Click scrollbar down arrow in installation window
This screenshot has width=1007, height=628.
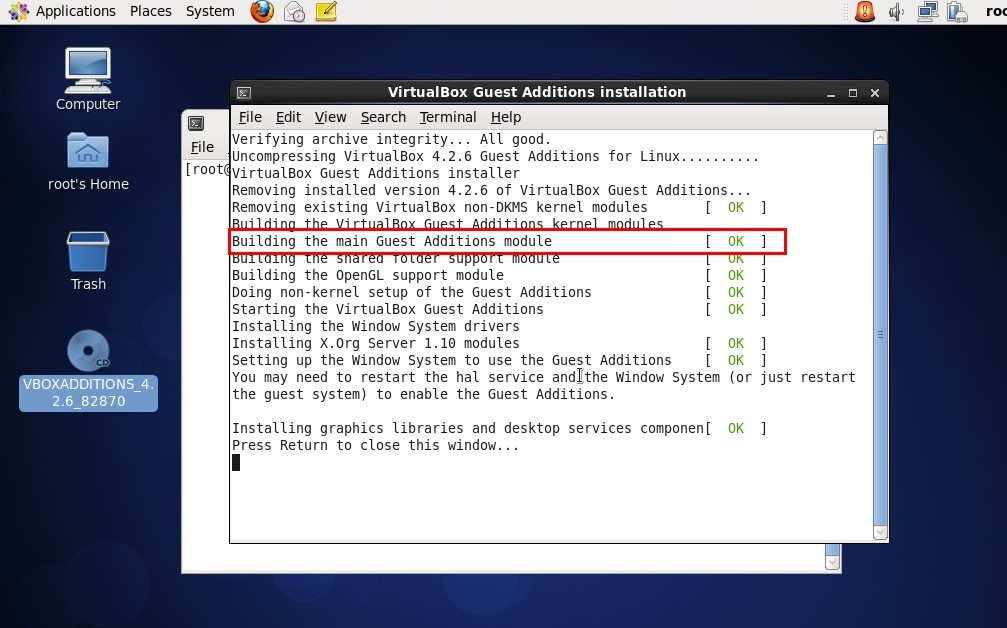[880, 533]
